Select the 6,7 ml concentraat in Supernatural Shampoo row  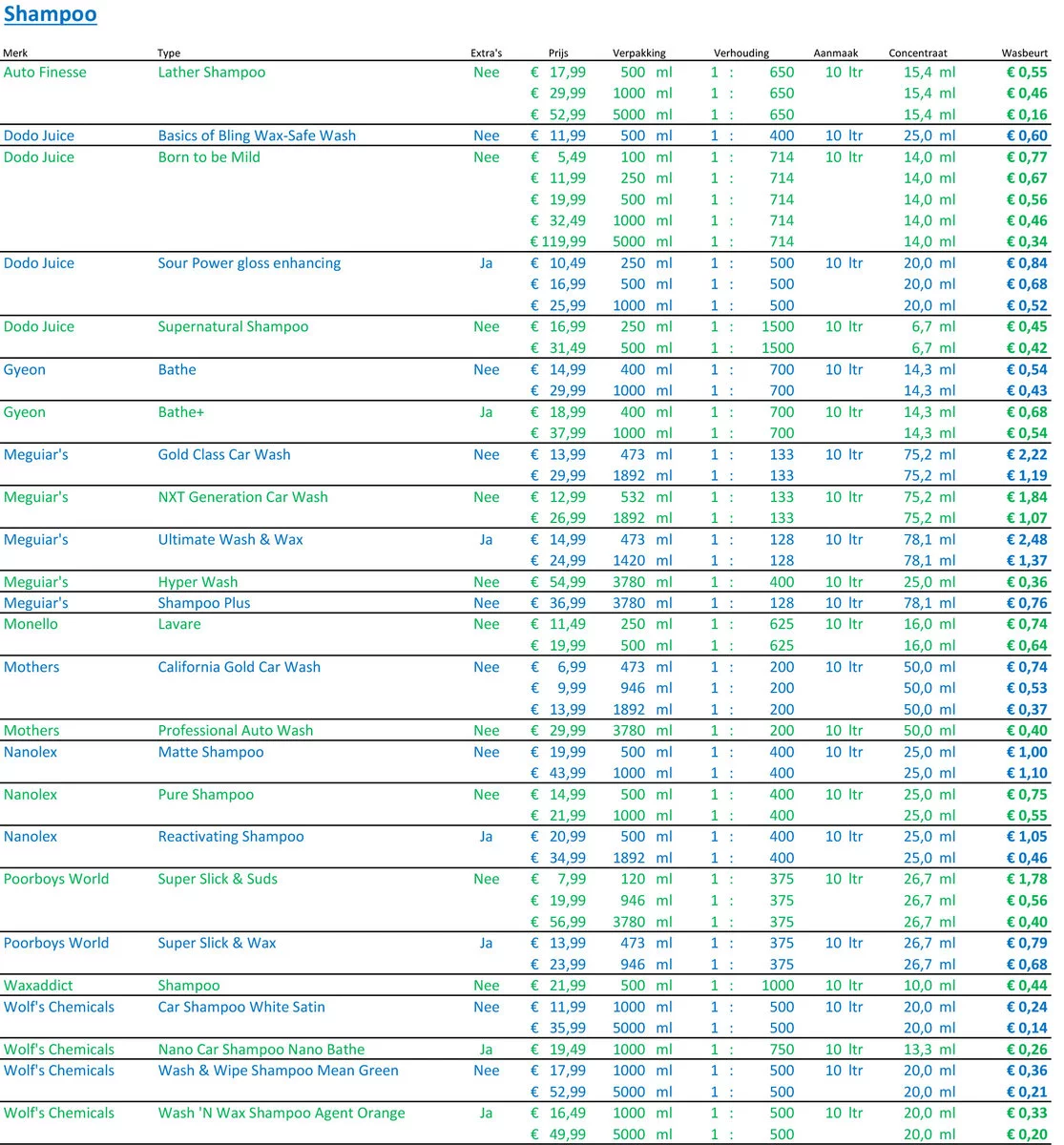pos(933,326)
